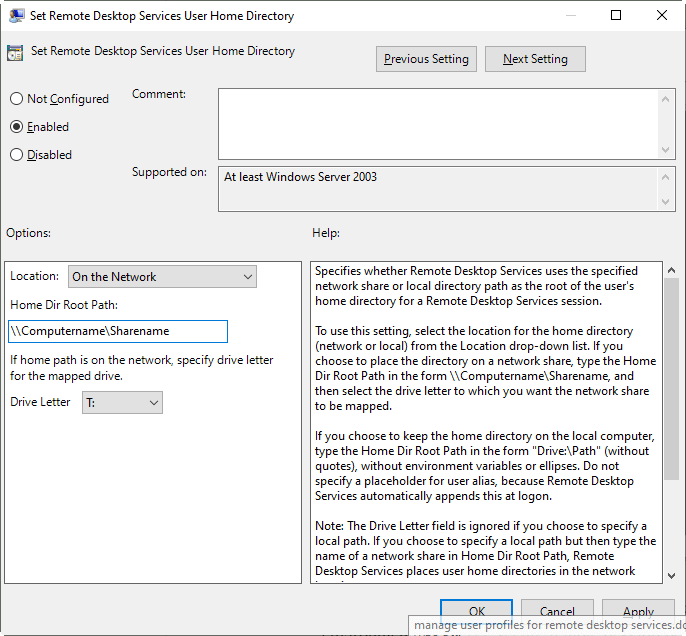Click the Apply button
The width and height of the screenshot is (686, 636).
pyautogui.click(x=638, y=611)
